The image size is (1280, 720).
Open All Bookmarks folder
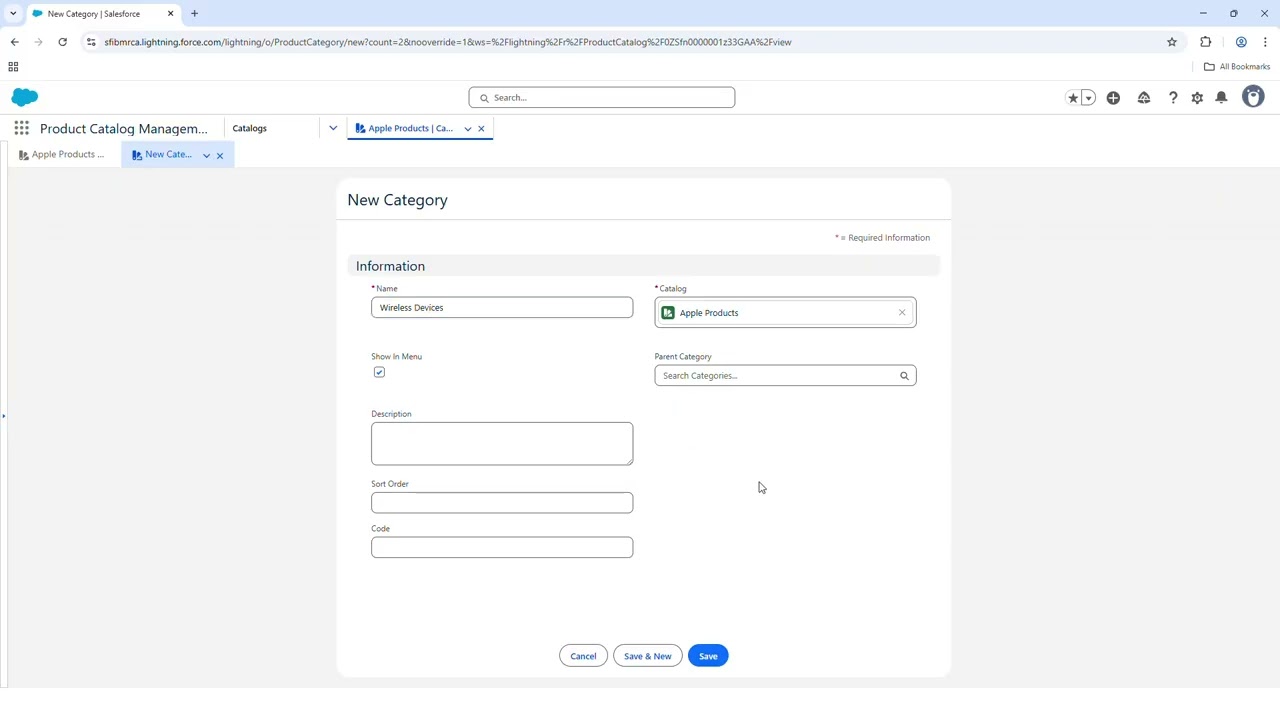pyautogui.click(x=1237, y=67)
